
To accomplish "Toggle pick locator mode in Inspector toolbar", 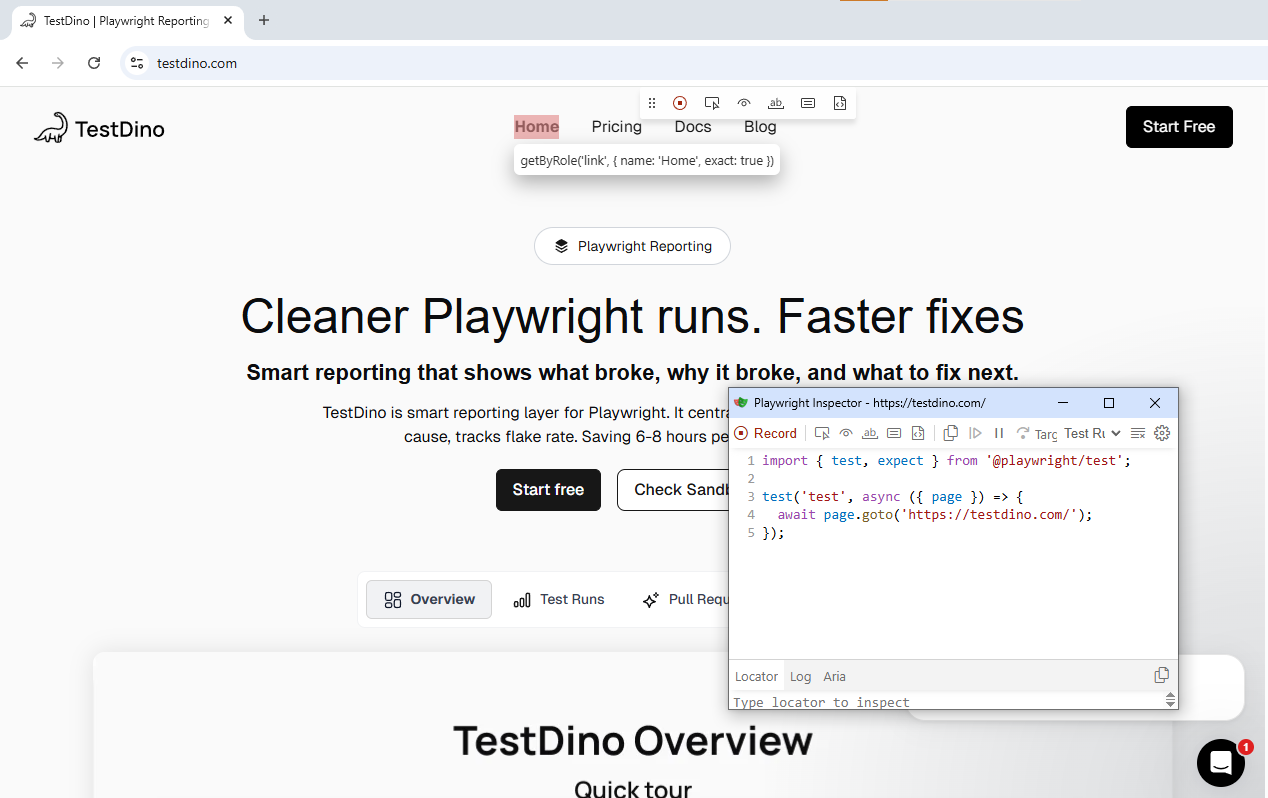I will point(822,433).
